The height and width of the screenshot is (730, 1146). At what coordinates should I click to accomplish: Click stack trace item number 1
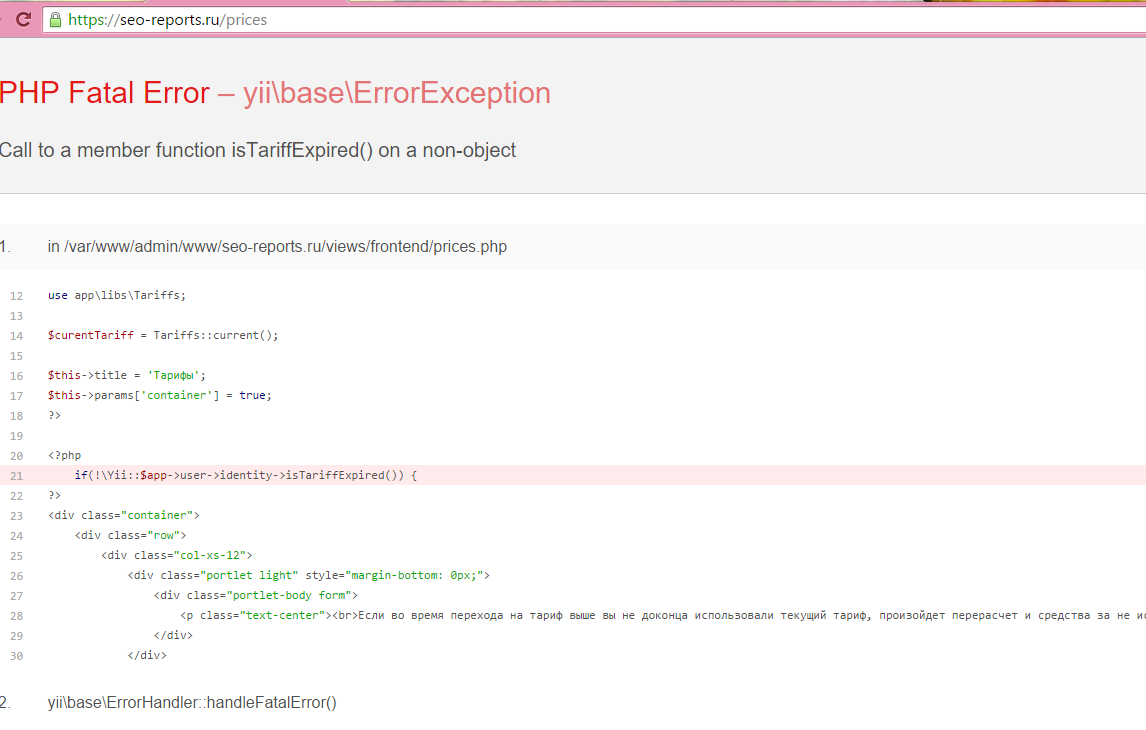tap(5, 247)
